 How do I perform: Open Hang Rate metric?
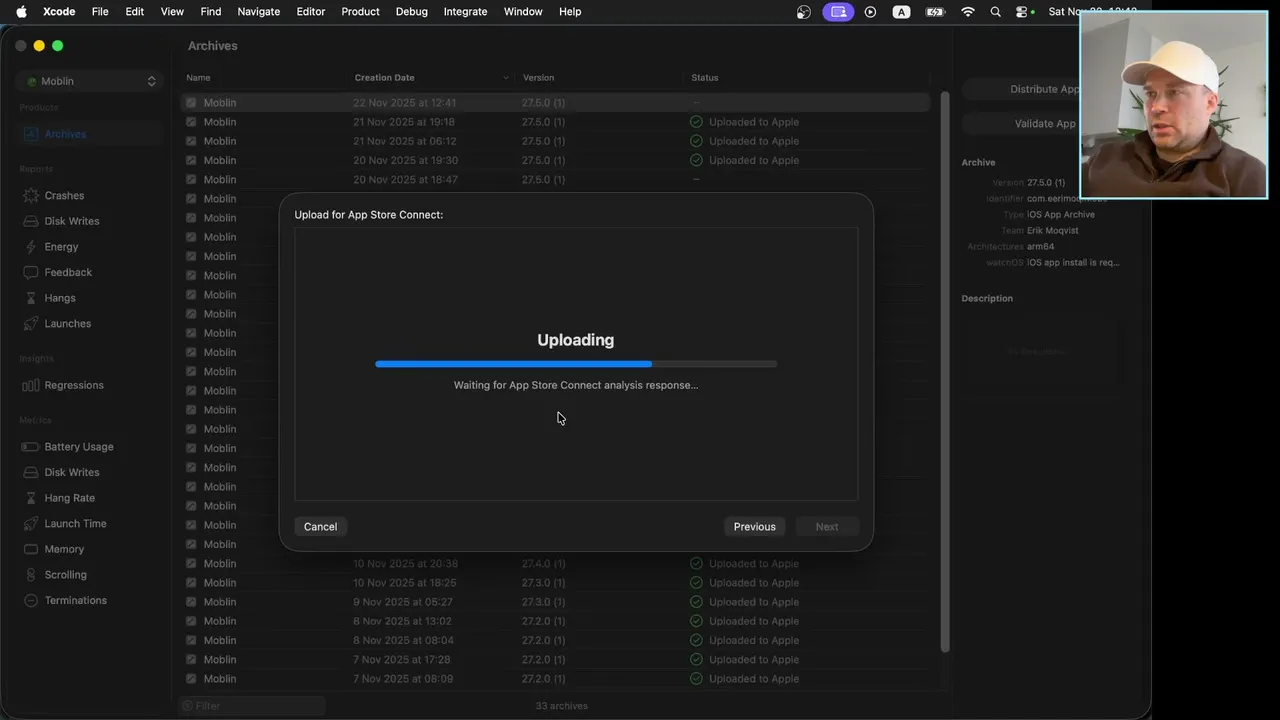coord(69,498)
